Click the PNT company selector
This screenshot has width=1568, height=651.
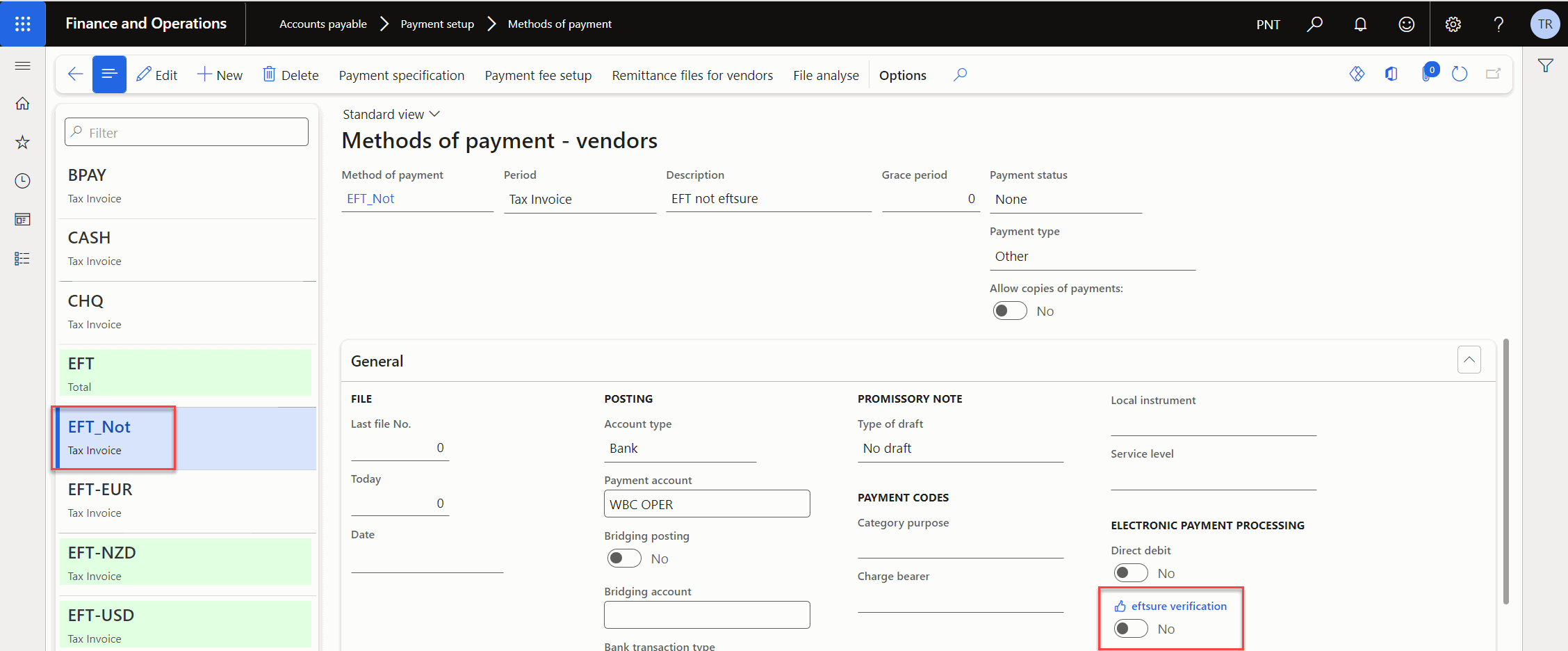[x=1268, y=24]
